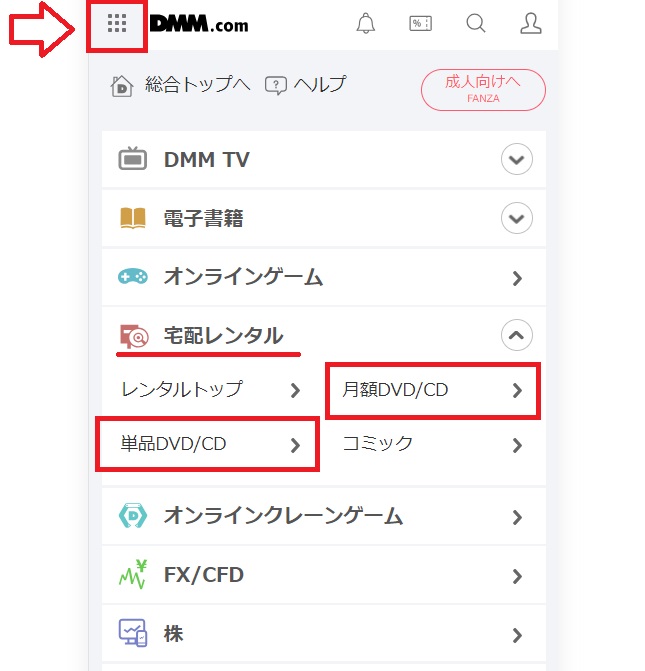The image size is (645, 671).
Task: Click the home icon beside 総合トップへ
Action: click(x=122, y=86)
